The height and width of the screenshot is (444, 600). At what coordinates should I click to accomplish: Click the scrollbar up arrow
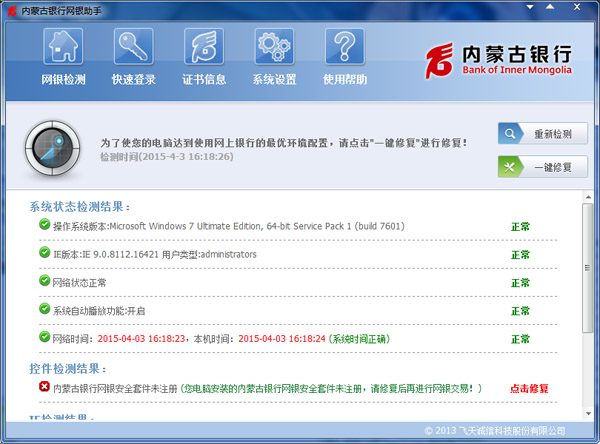tap(588, 197)
